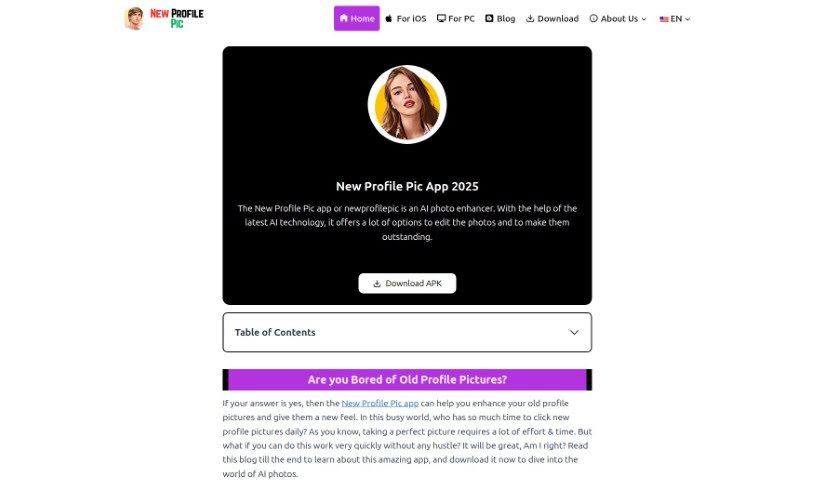
Task: Click the Apple icon beside For iOS
Action: click(x=388, y=19)
